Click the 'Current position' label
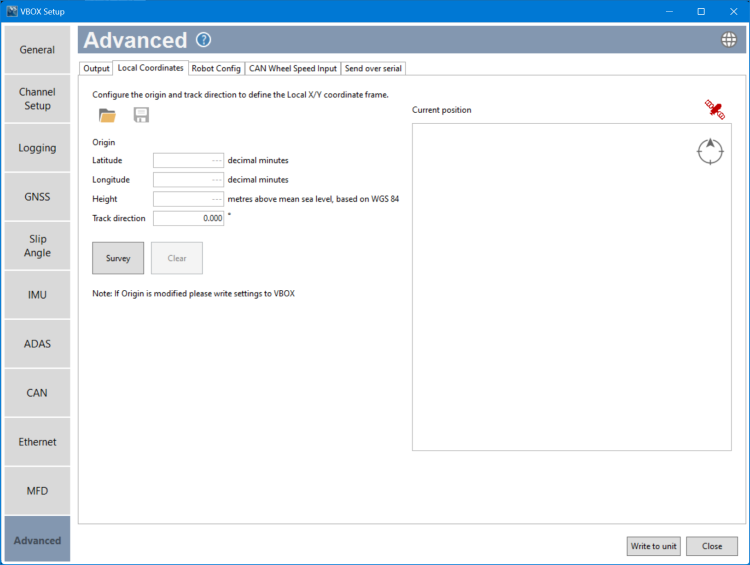 pyautogui.click(x=441, y=110)
